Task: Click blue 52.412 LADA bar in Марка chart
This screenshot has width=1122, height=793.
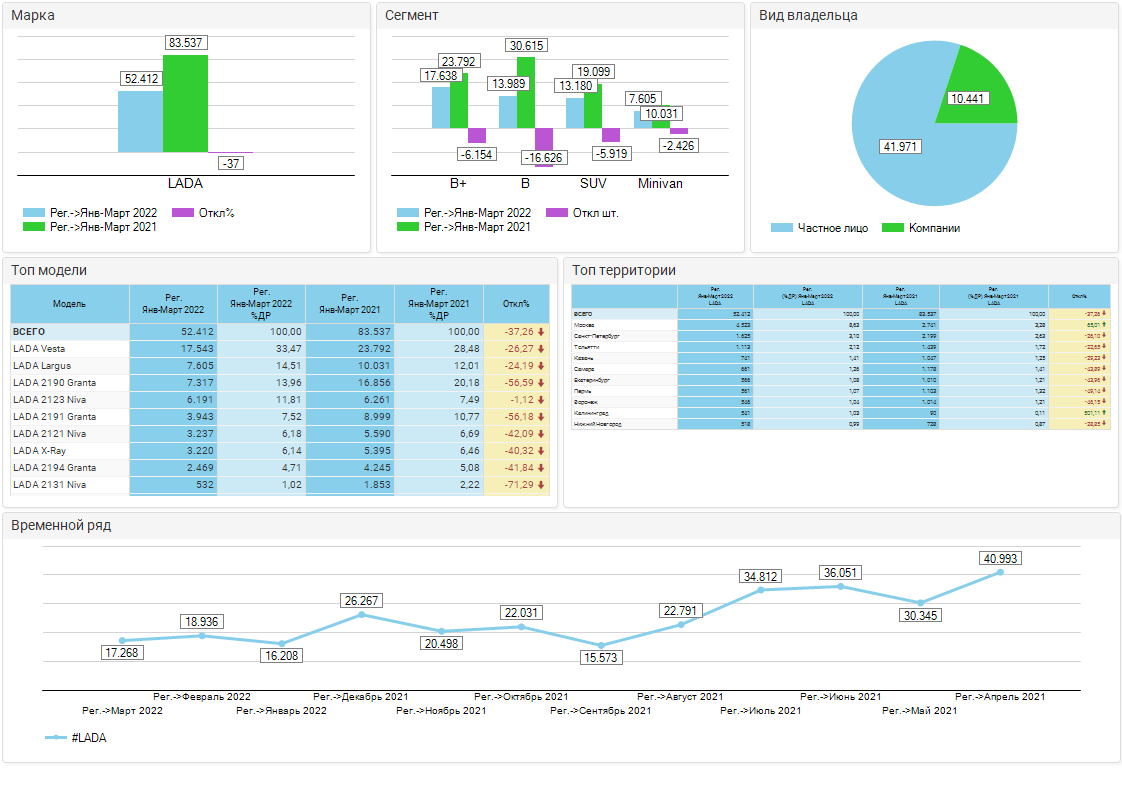Action: point(140,121)
